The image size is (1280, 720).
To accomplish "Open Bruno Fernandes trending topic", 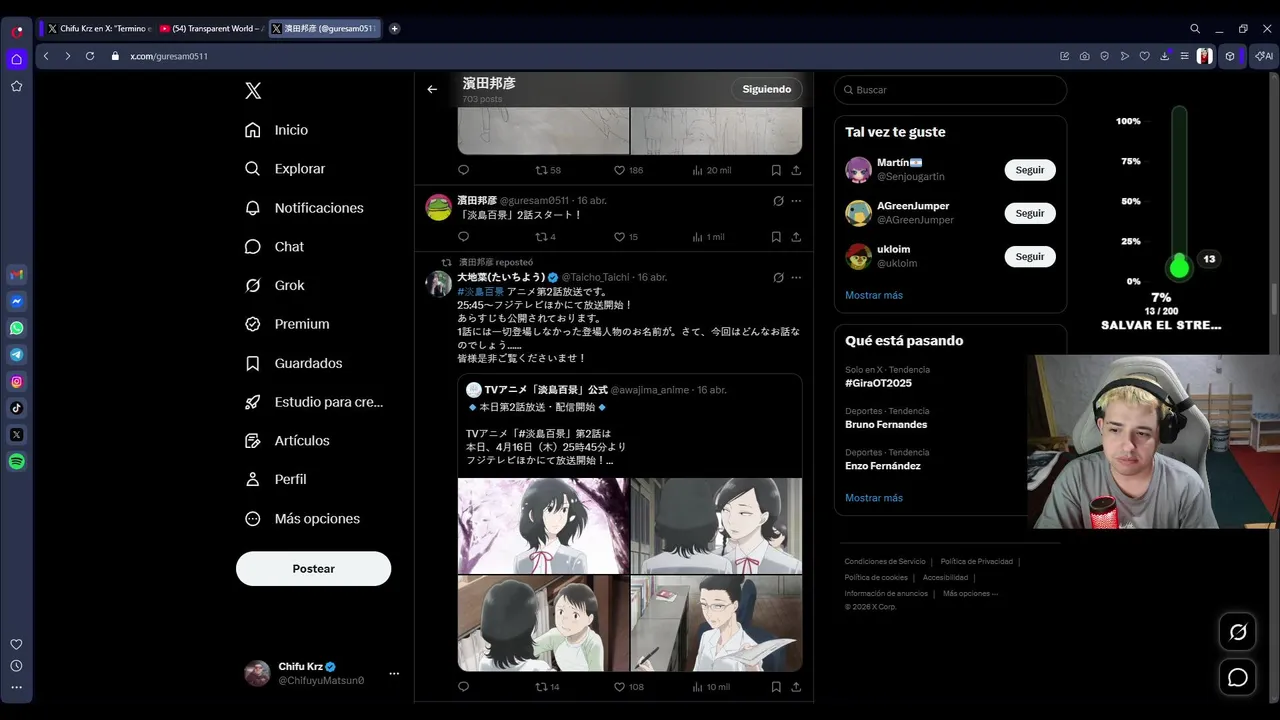I will pyautogui.click(x=886, y=424).
